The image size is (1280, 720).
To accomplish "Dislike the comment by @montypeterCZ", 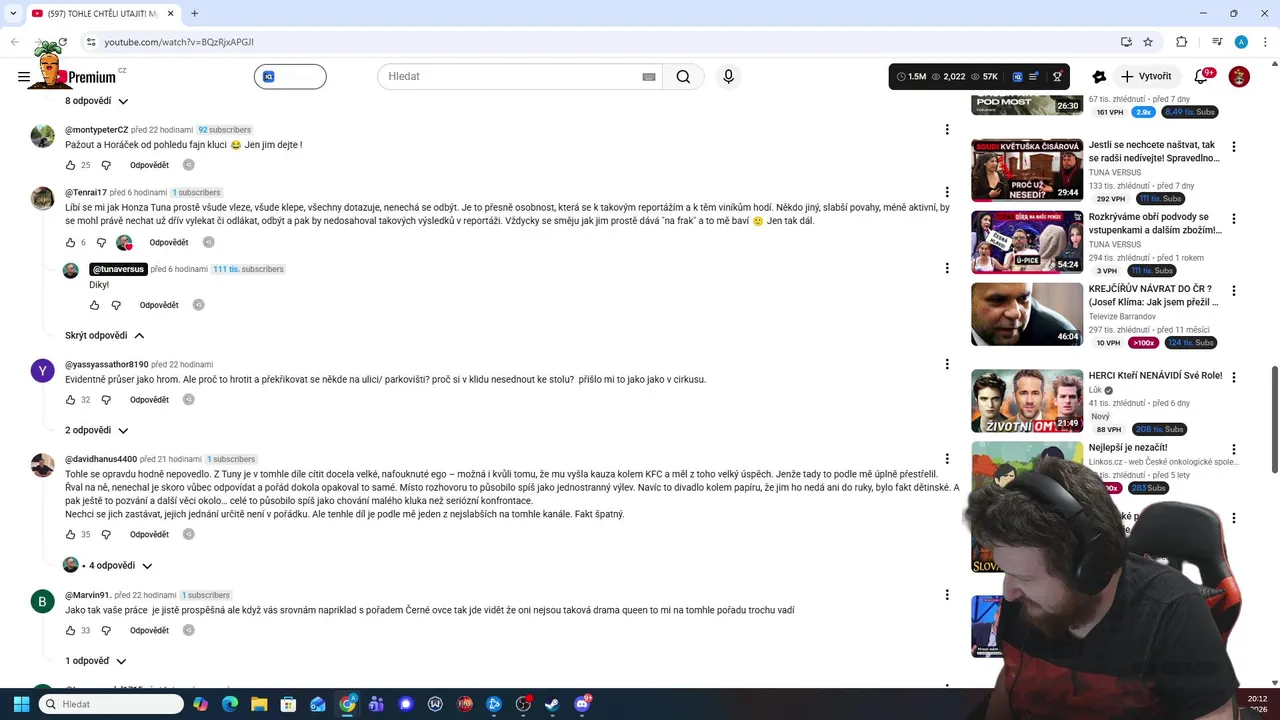I will tap(106, 165).
